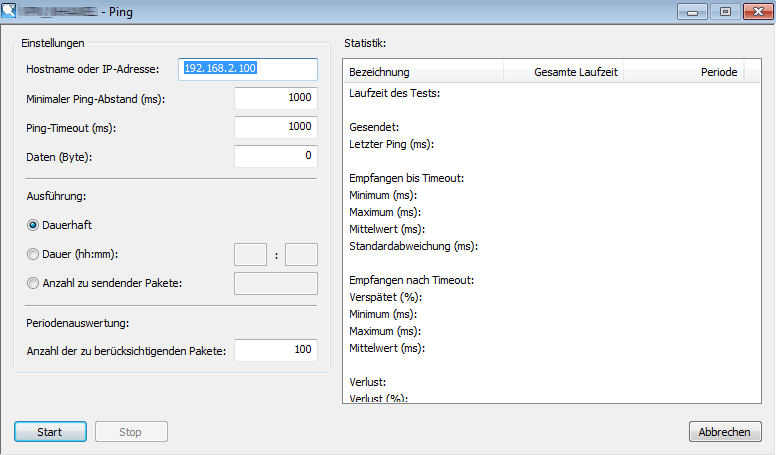This screenshot has height=455, width=776.
Task: Click the minutes box for Dauer
Action: point(301,254)
